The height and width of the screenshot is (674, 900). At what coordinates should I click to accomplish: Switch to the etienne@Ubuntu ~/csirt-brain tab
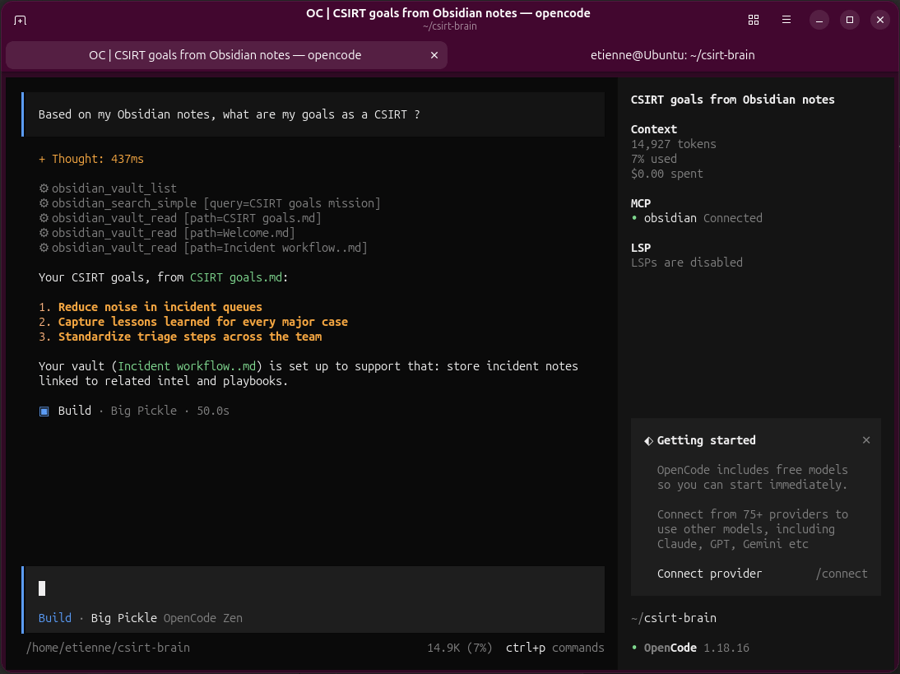click(x=673, y=55)
